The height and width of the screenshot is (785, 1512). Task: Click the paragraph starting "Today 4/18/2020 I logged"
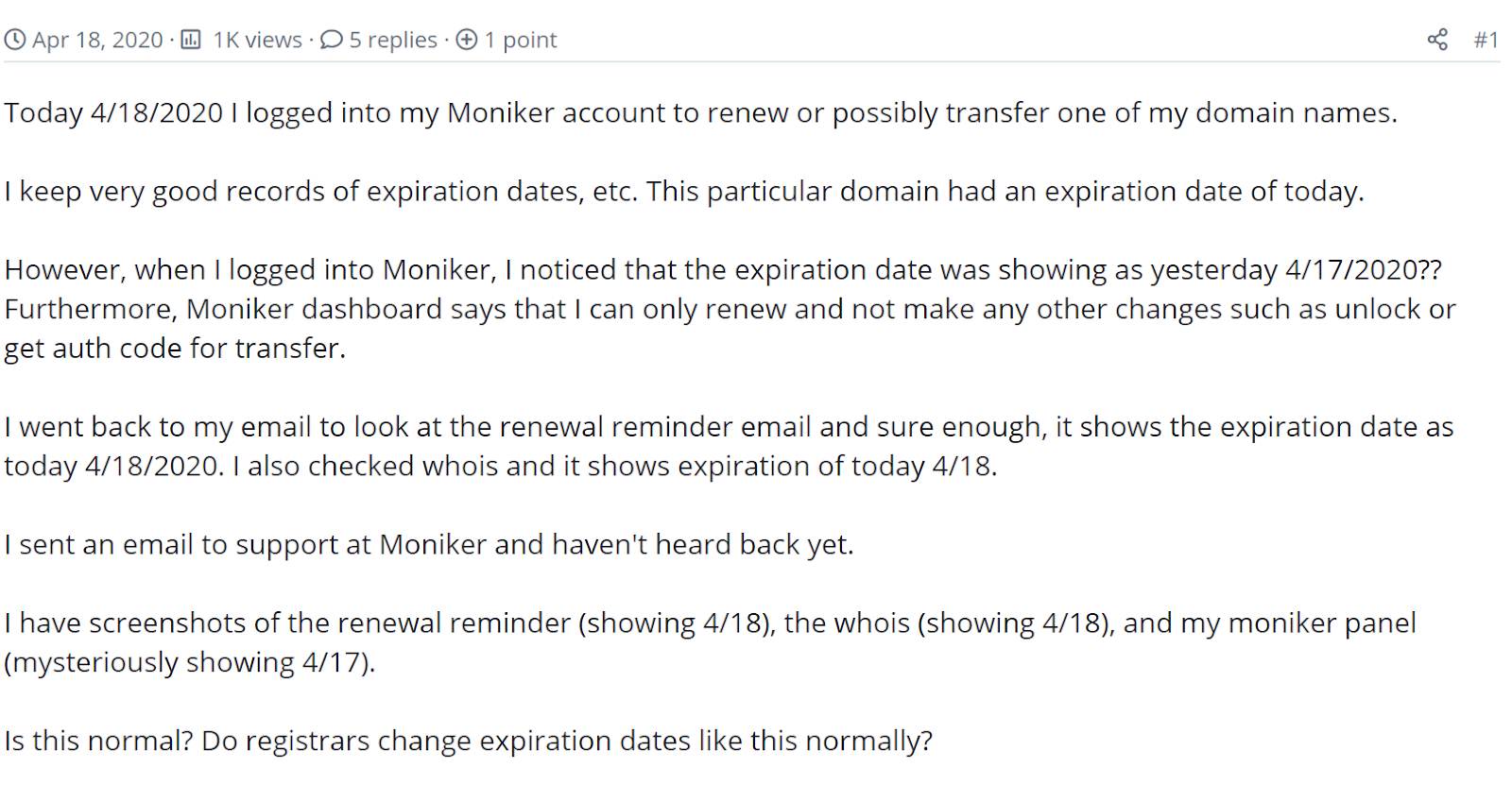(x=700, y=112)
